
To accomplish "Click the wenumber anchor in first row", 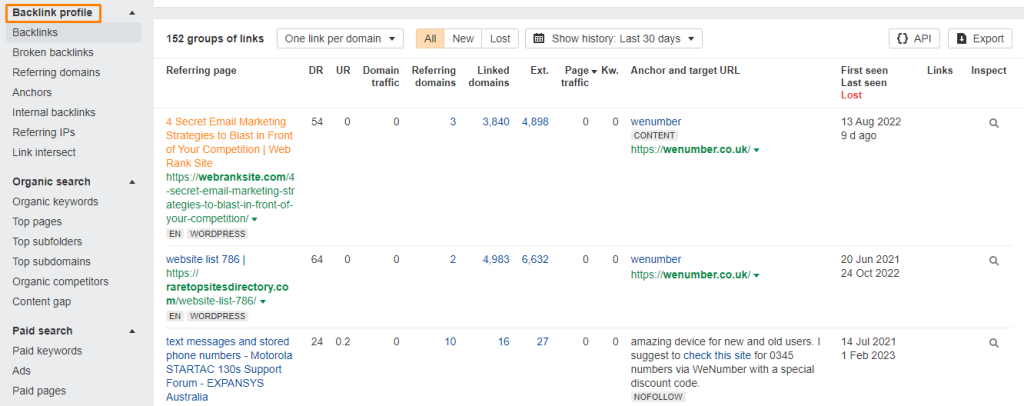I will [x=656, y=121].
